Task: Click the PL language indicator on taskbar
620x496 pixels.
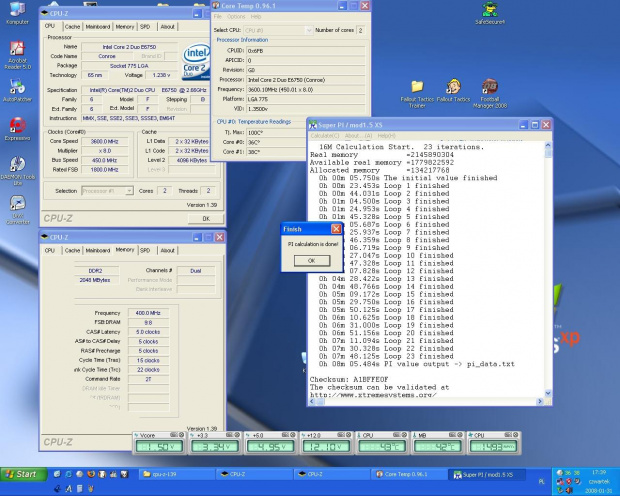Action: tap(541, 481)
